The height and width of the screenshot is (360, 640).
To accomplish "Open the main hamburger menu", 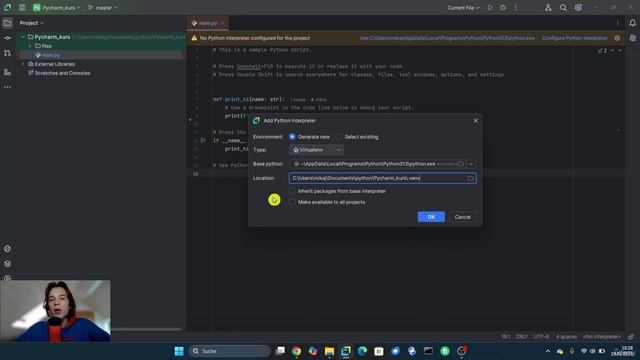I will (x=22, y=8).
